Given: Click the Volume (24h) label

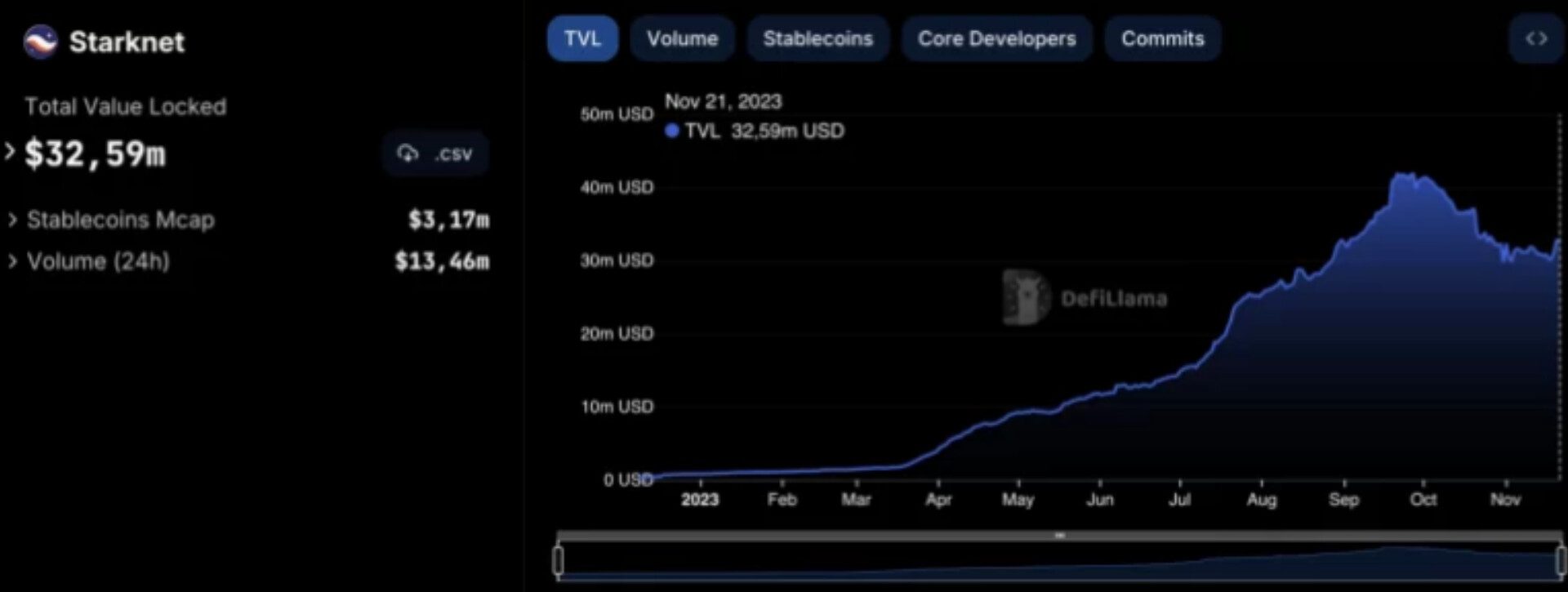Looking at the screenshot, I should (98, 261).
